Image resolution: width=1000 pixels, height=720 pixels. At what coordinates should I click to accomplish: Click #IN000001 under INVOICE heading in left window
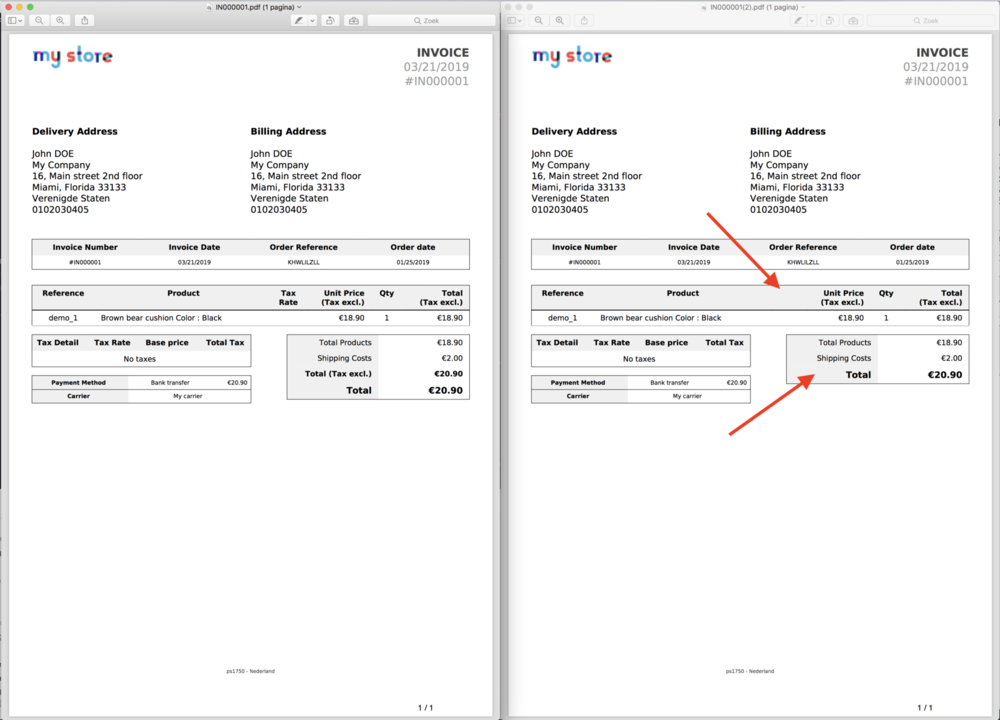(437, 82)
